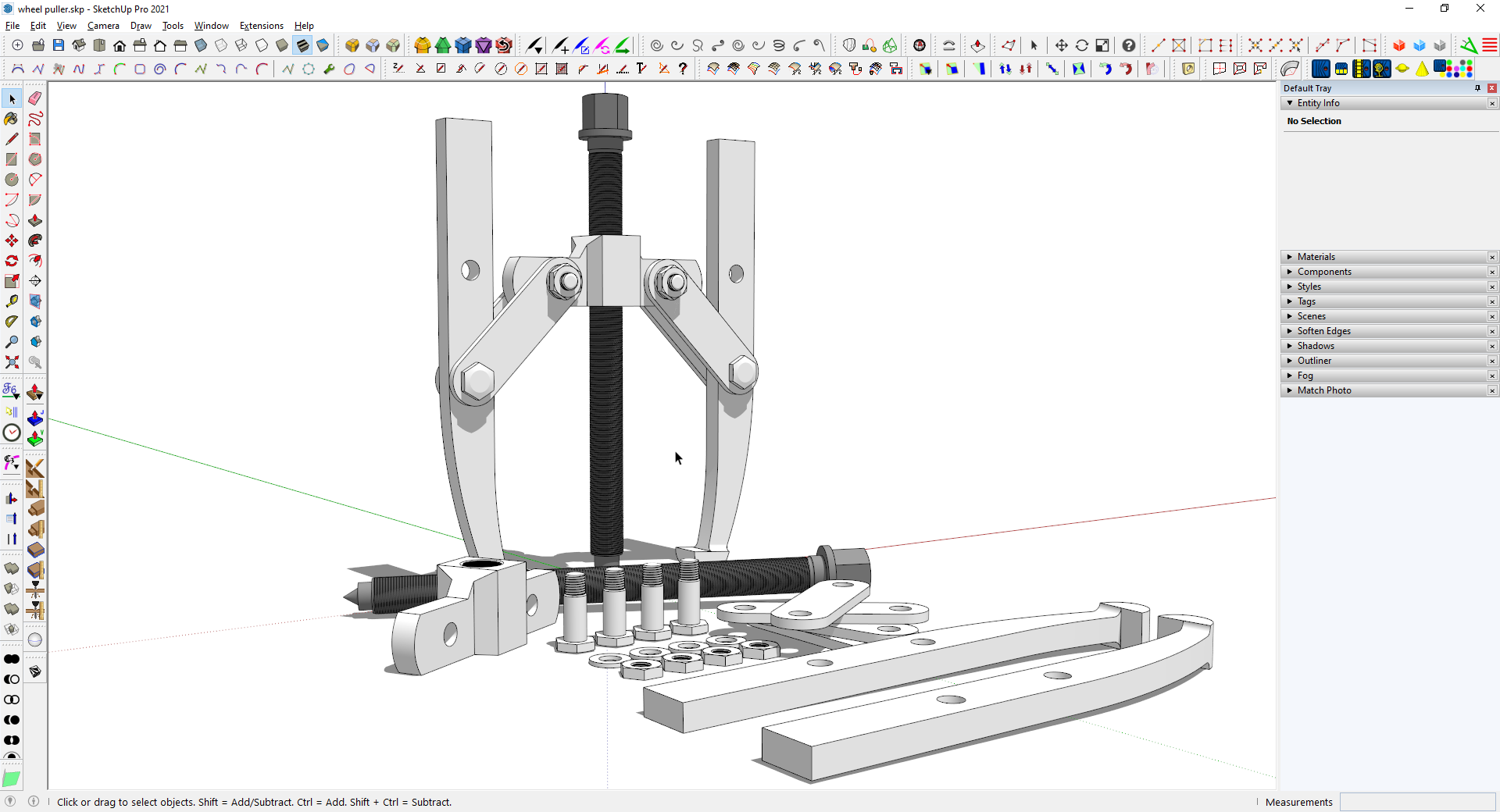Close the Default Tray
This screenshot has height=812, width=1500.
coord(1492,88)
